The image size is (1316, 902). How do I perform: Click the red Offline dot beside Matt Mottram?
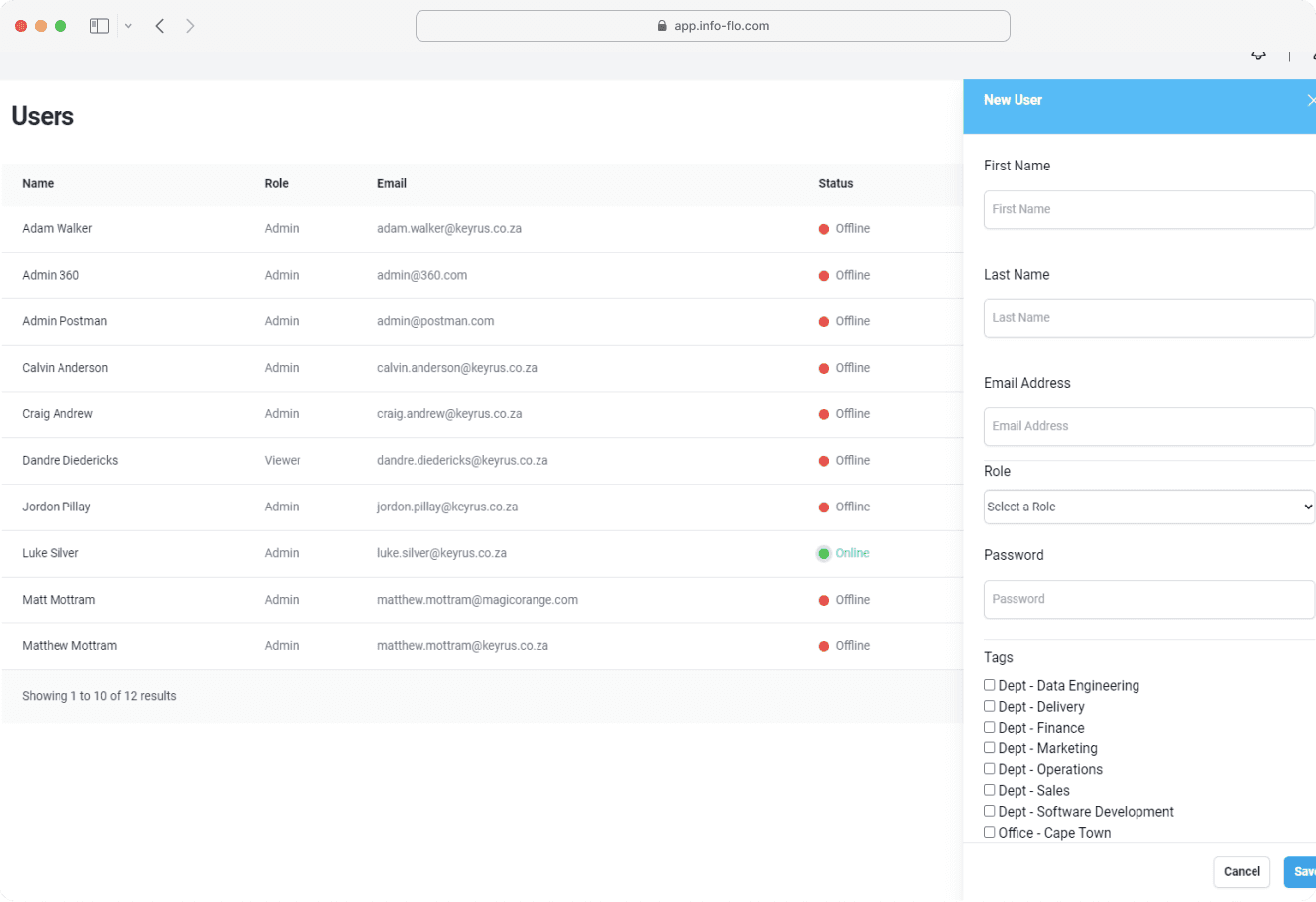coord(822,600)
